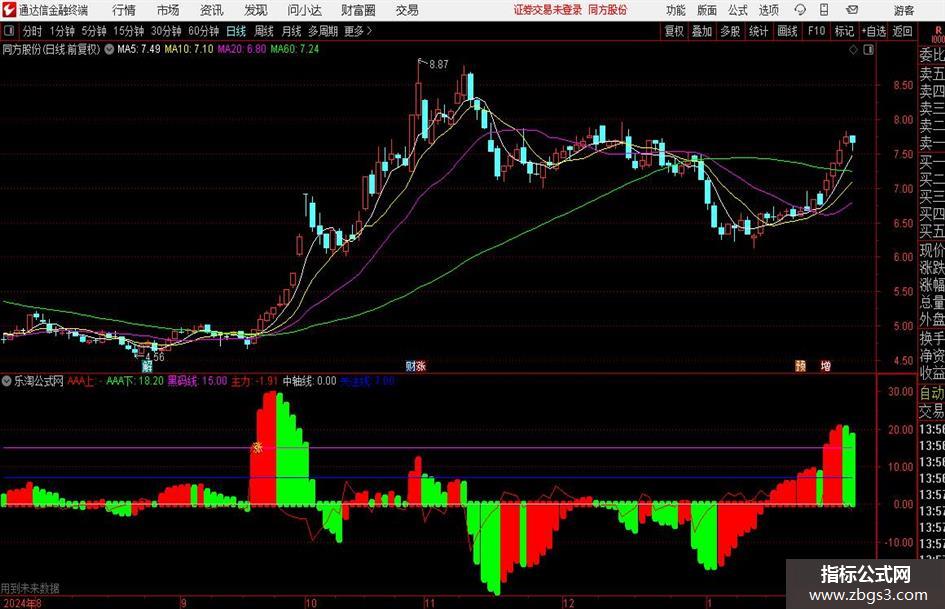Click the 8.87 high price label
Screen dimensions: 945x609
(438, 65)
